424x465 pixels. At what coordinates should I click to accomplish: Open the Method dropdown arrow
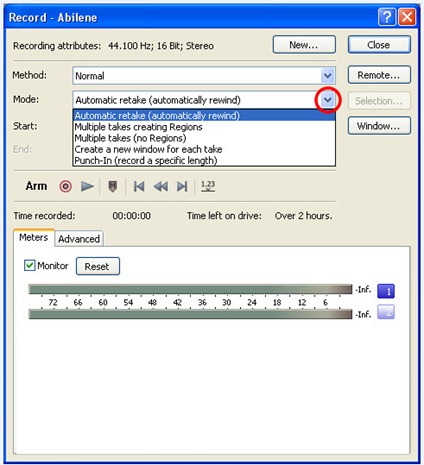coord(328,76)
